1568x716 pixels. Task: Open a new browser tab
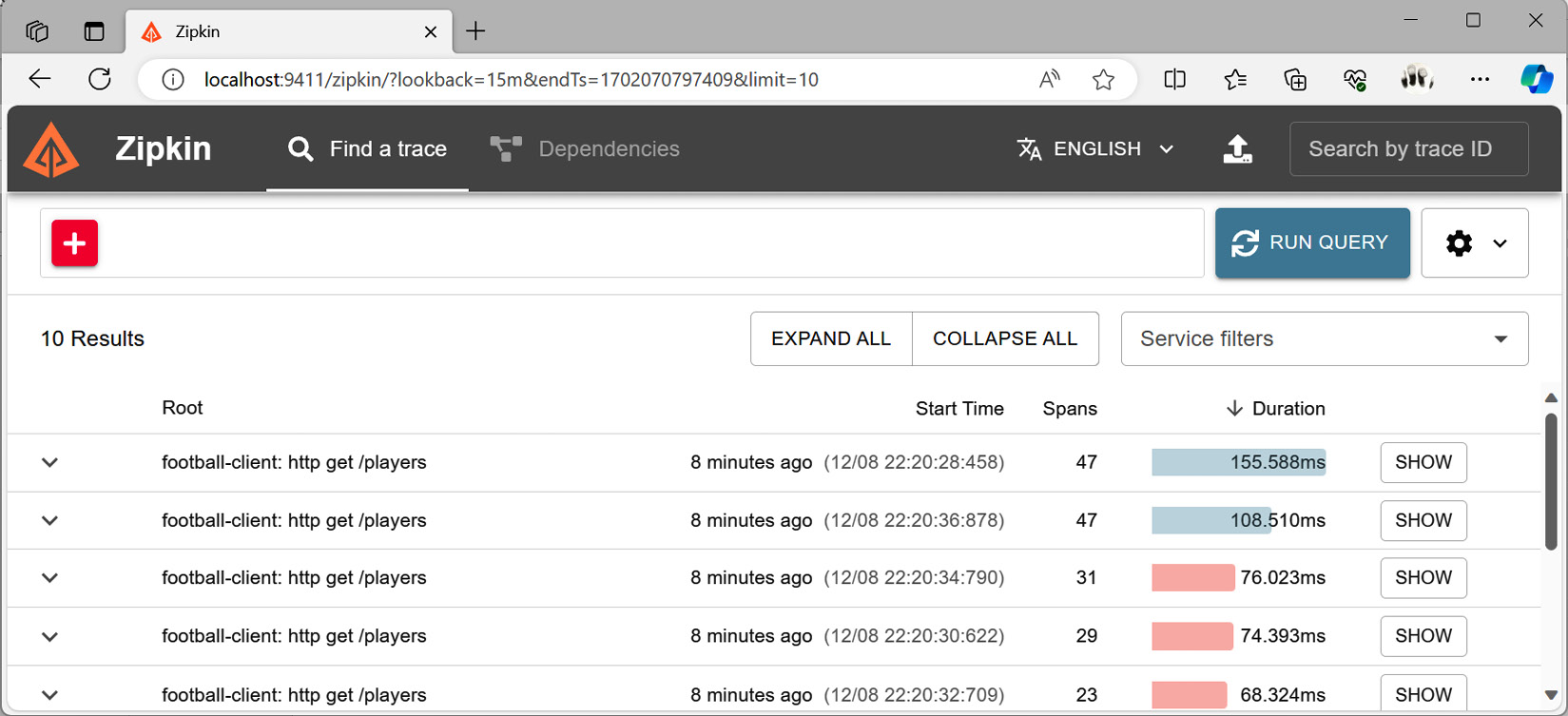click(x=475, y=31)
